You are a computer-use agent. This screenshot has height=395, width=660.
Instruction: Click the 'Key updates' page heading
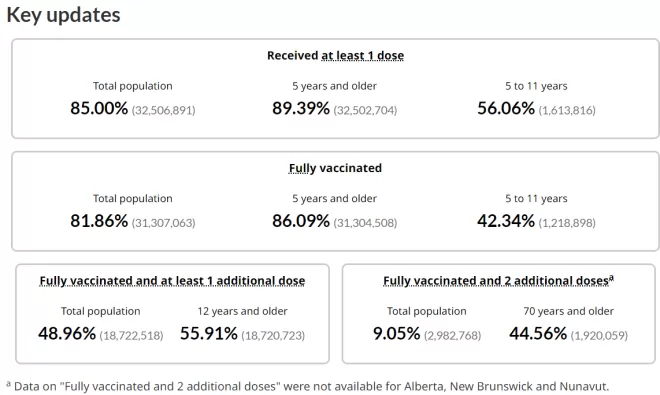point(64,15)
